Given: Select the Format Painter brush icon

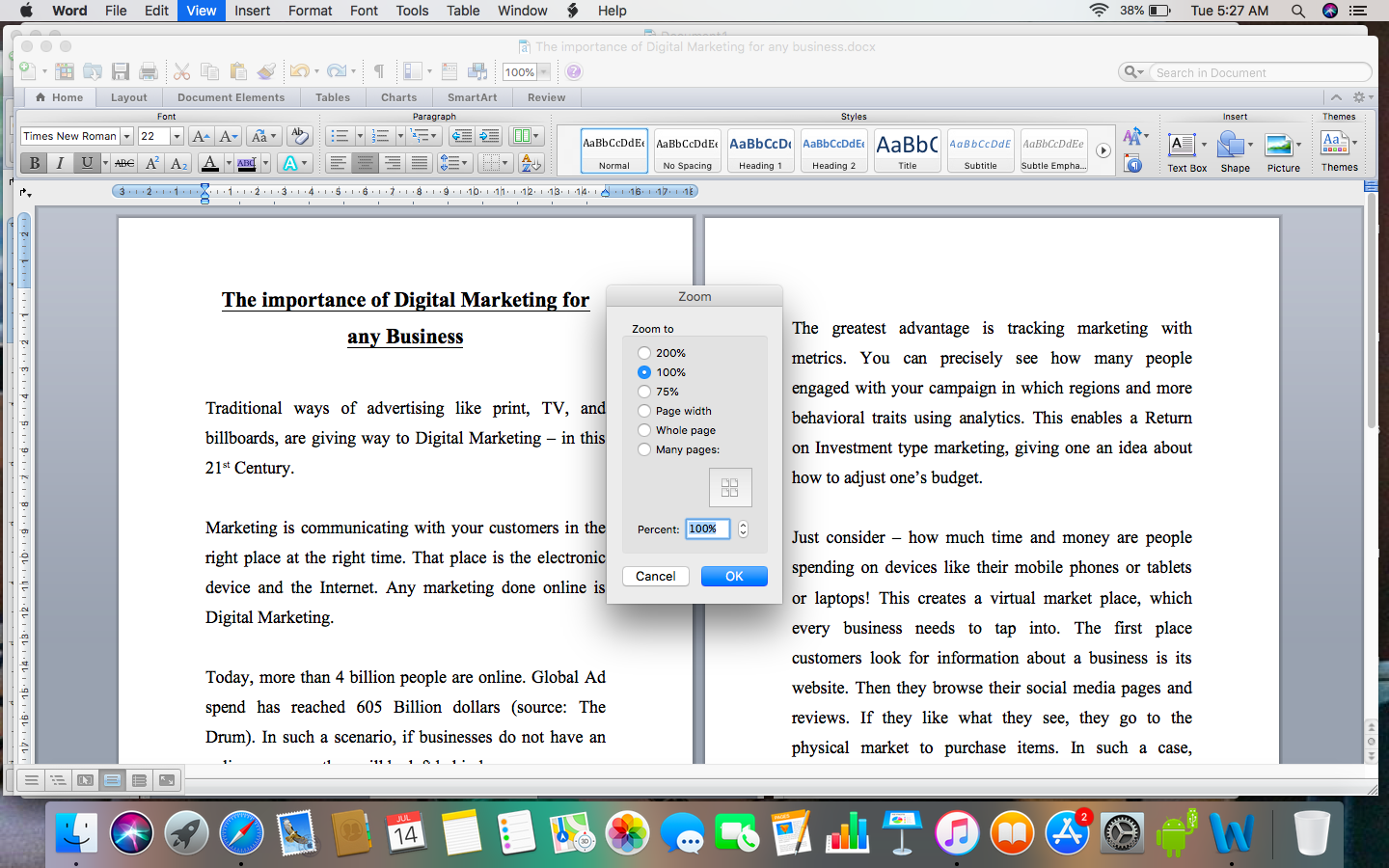Looking at the screenshot, I should pos(267,71).
